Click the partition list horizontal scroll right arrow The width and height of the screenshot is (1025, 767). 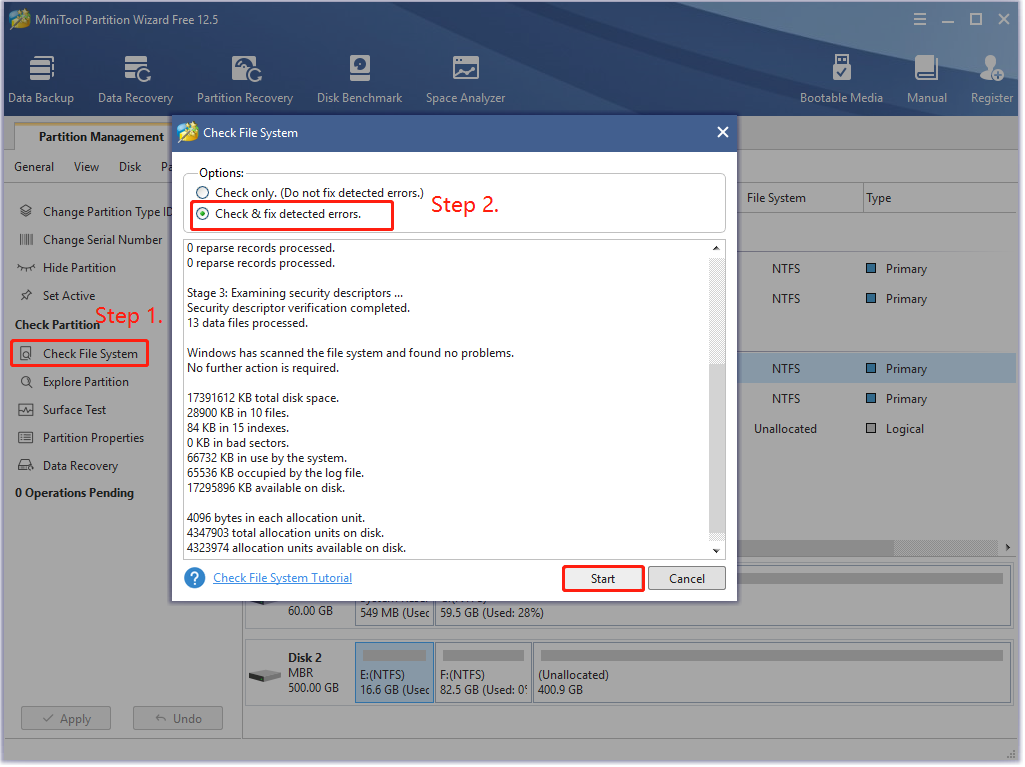(1007, 547)
